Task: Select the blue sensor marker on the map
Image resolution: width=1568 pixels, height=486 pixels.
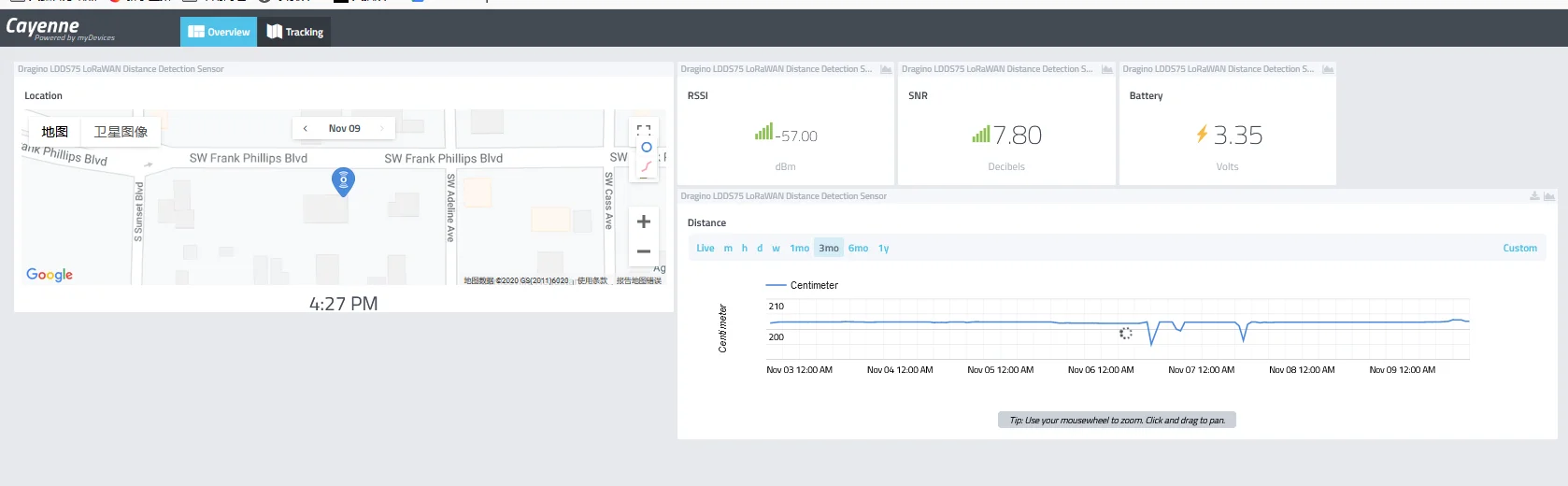Action: tap(344, 181)
